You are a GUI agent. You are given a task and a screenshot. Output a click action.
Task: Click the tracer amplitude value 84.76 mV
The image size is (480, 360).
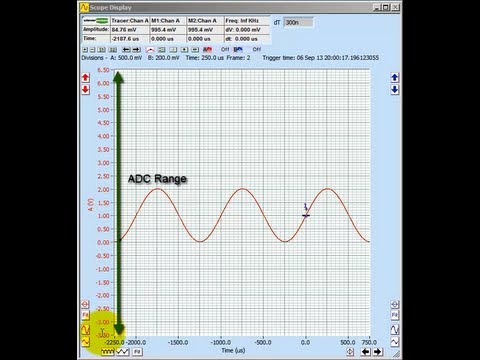click(130, 30)
